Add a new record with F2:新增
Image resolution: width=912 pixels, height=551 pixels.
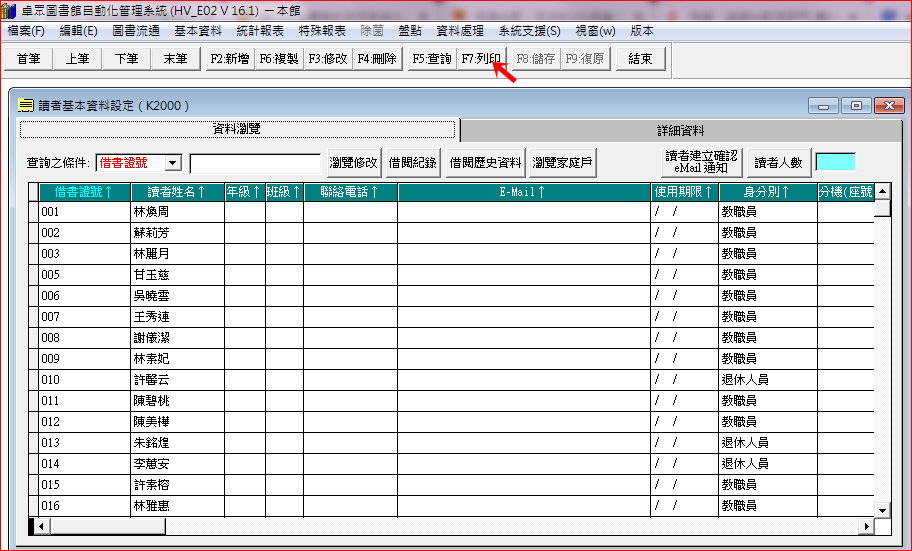[x=230, y=59]
